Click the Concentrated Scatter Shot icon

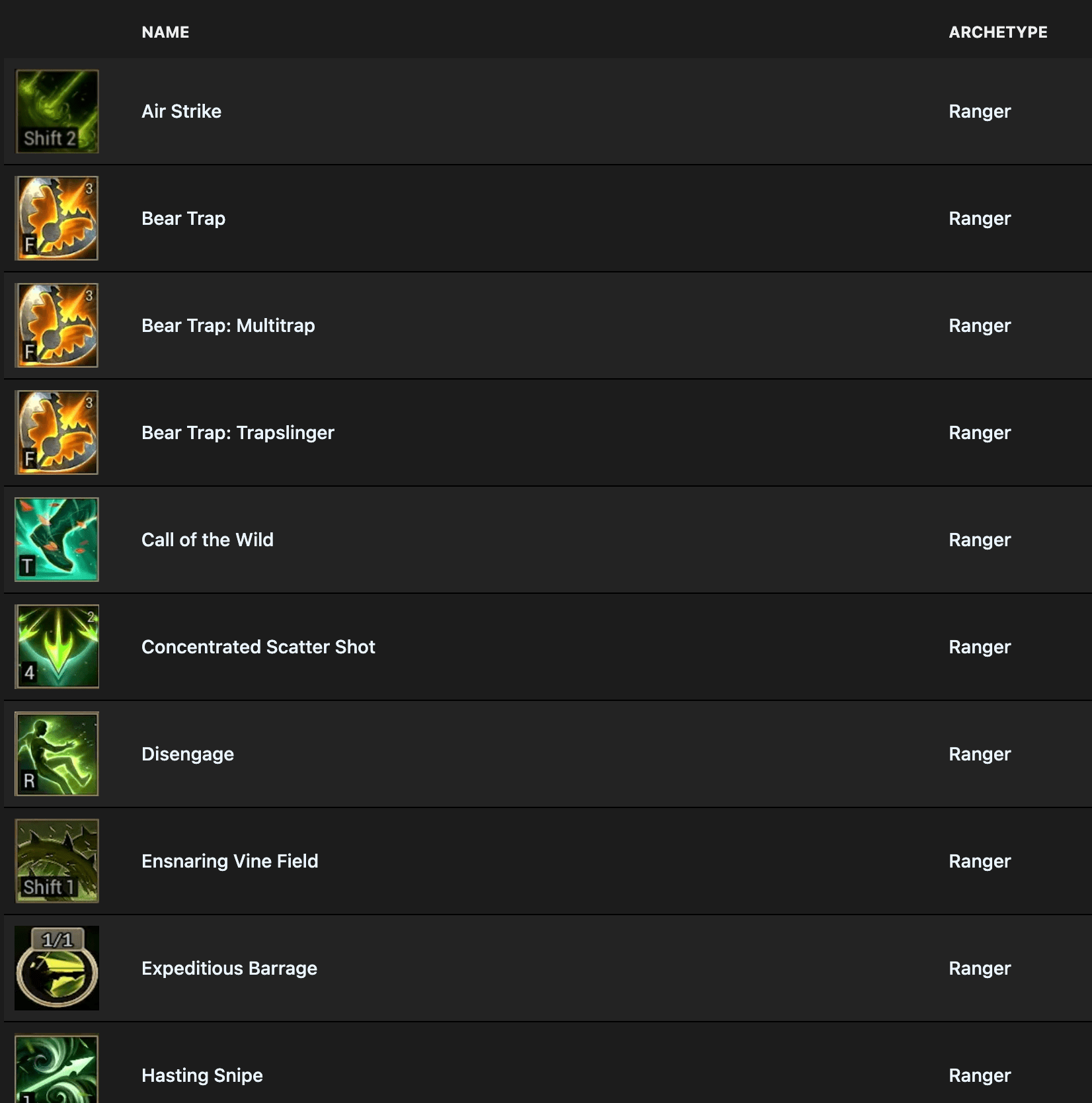tap(56, 647)
